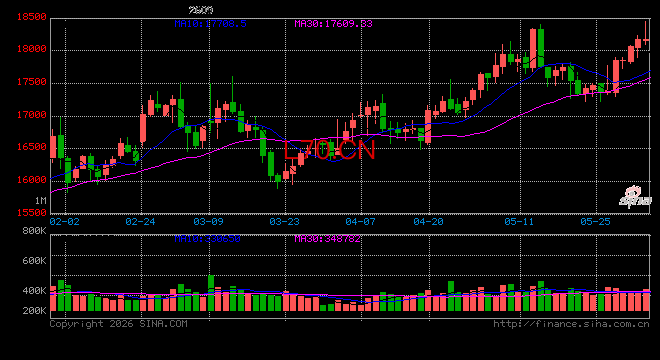
Task: Click the MA30:17609.33 price indicator label
Action: [333, 24]
